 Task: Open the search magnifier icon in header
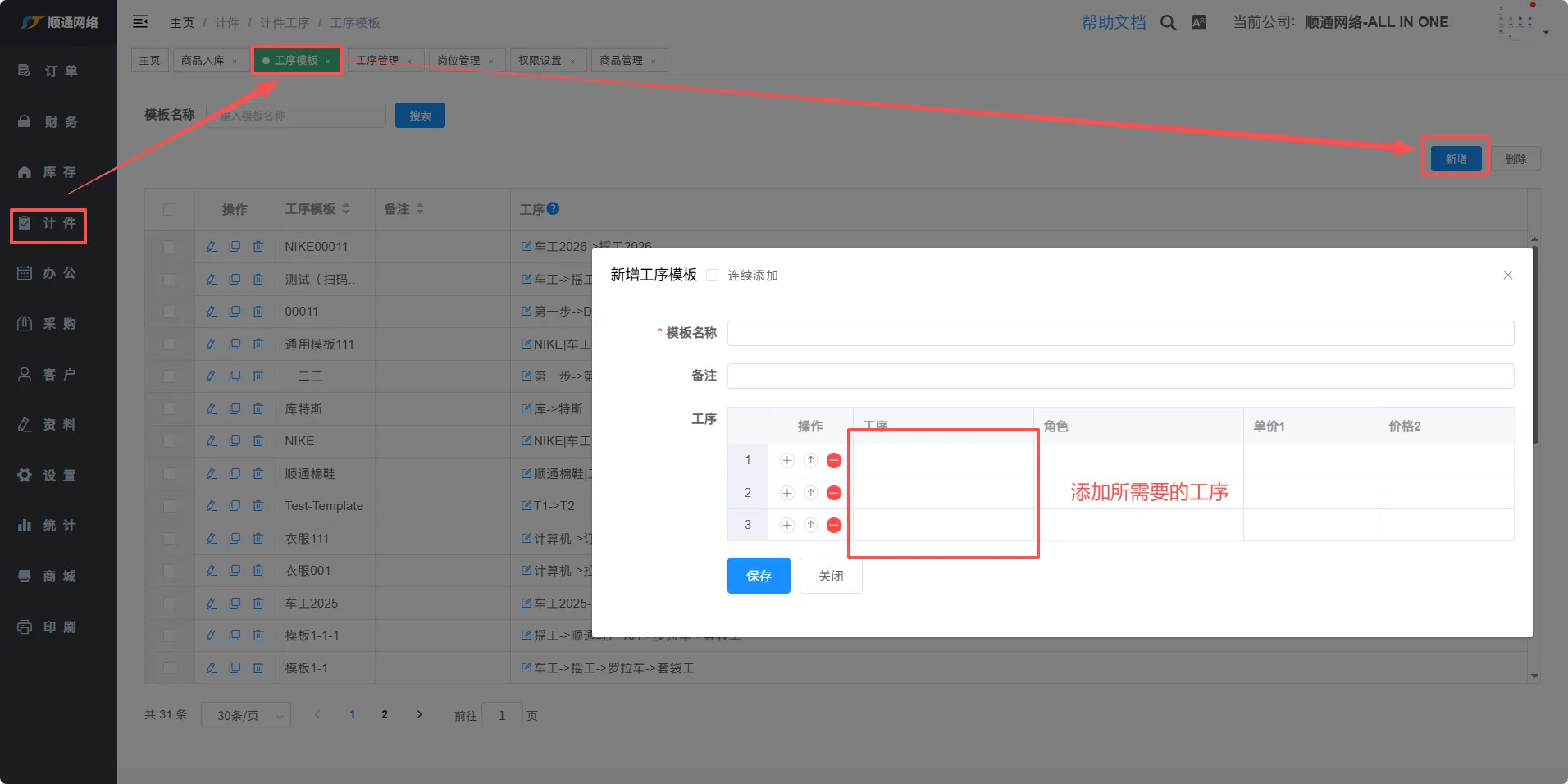(x=1168, y=23)
